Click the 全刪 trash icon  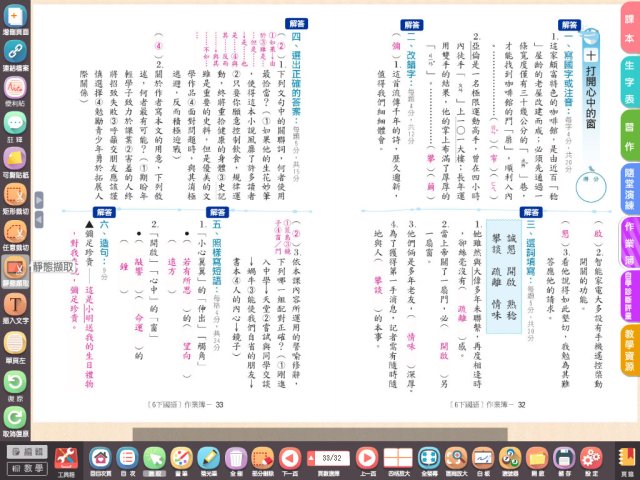236,458
